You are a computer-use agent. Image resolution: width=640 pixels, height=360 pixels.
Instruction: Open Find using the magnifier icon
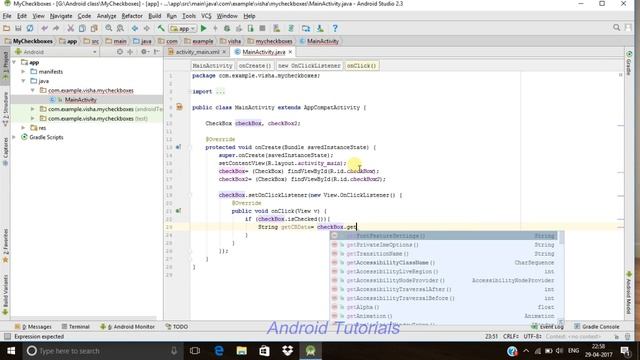[109, 28]
